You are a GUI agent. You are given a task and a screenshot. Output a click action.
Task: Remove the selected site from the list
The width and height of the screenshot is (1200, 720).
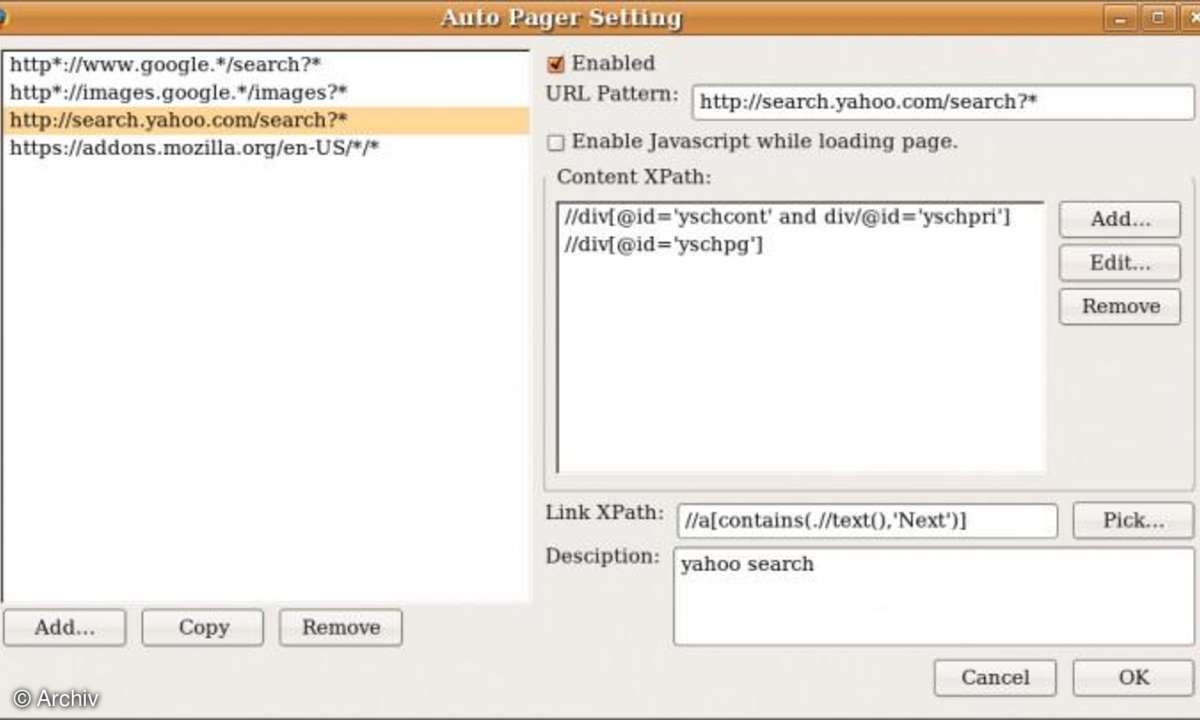click(x=341, y=628)
